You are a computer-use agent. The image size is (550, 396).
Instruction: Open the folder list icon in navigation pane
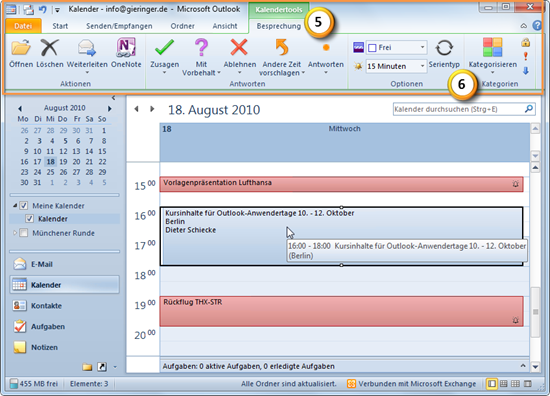click(87, 367)
